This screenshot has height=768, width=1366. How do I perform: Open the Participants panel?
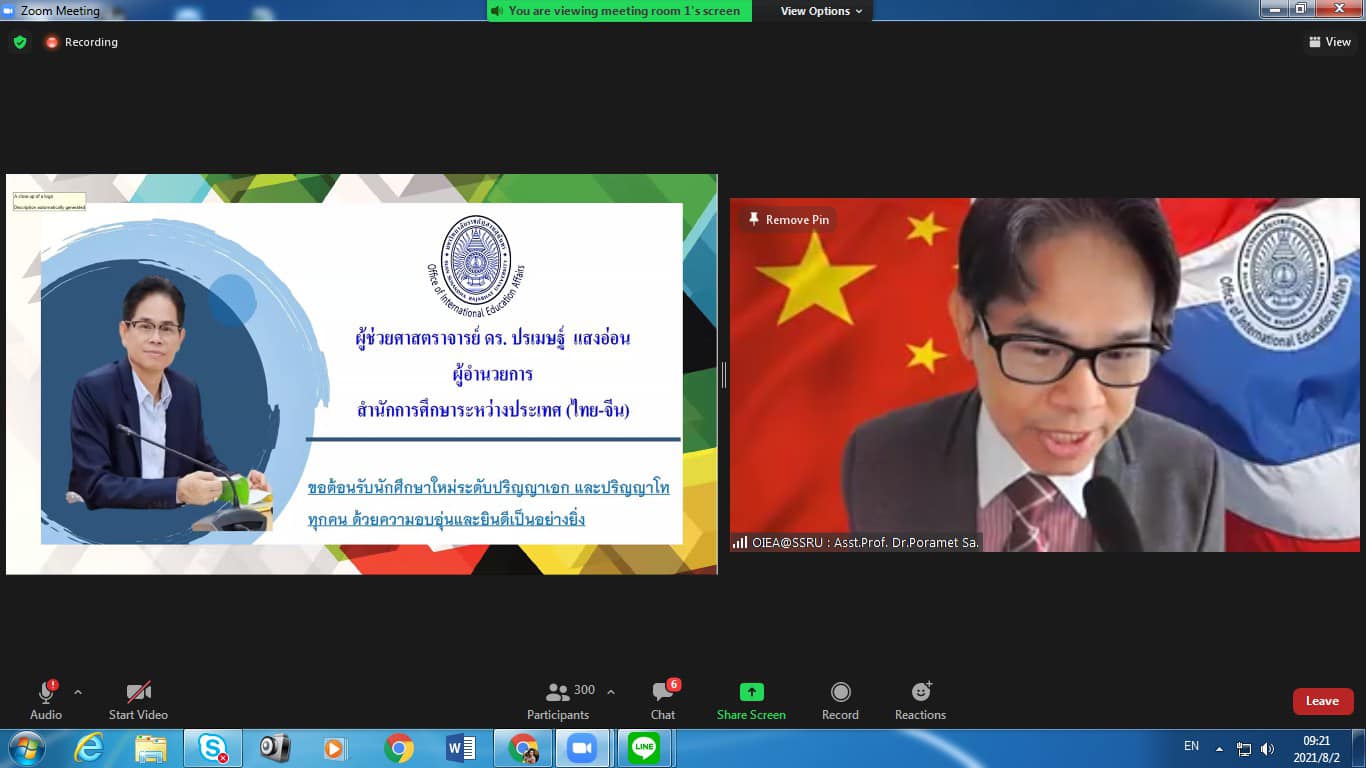tap(559, 700)
